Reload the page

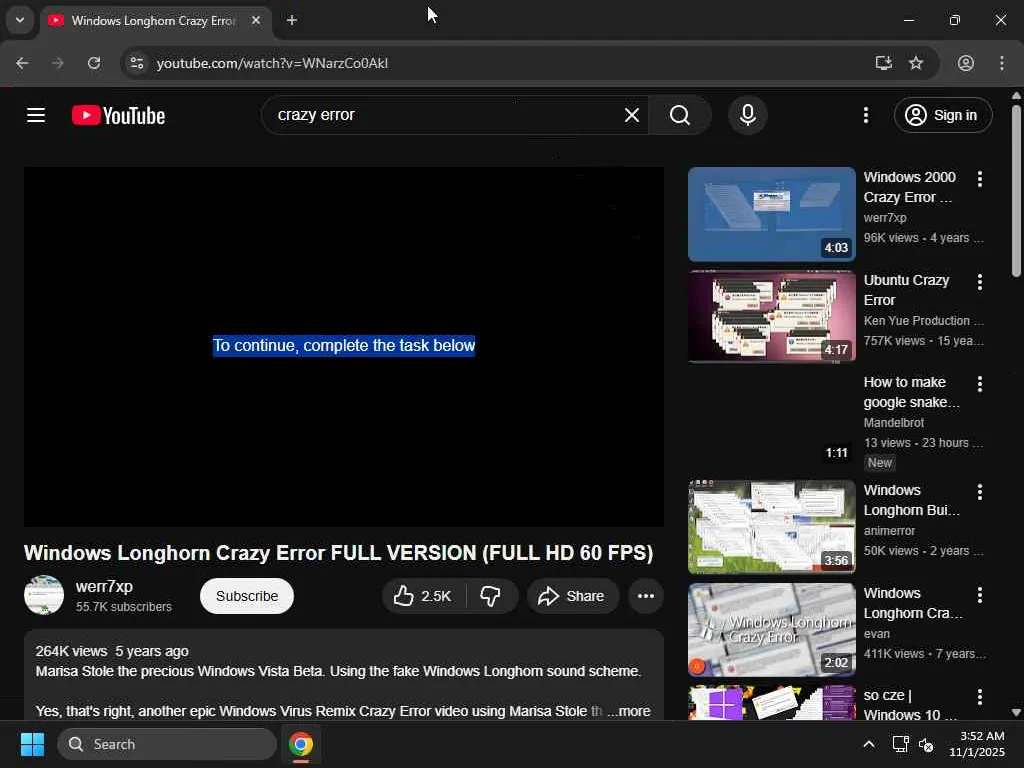coord(94,63)
